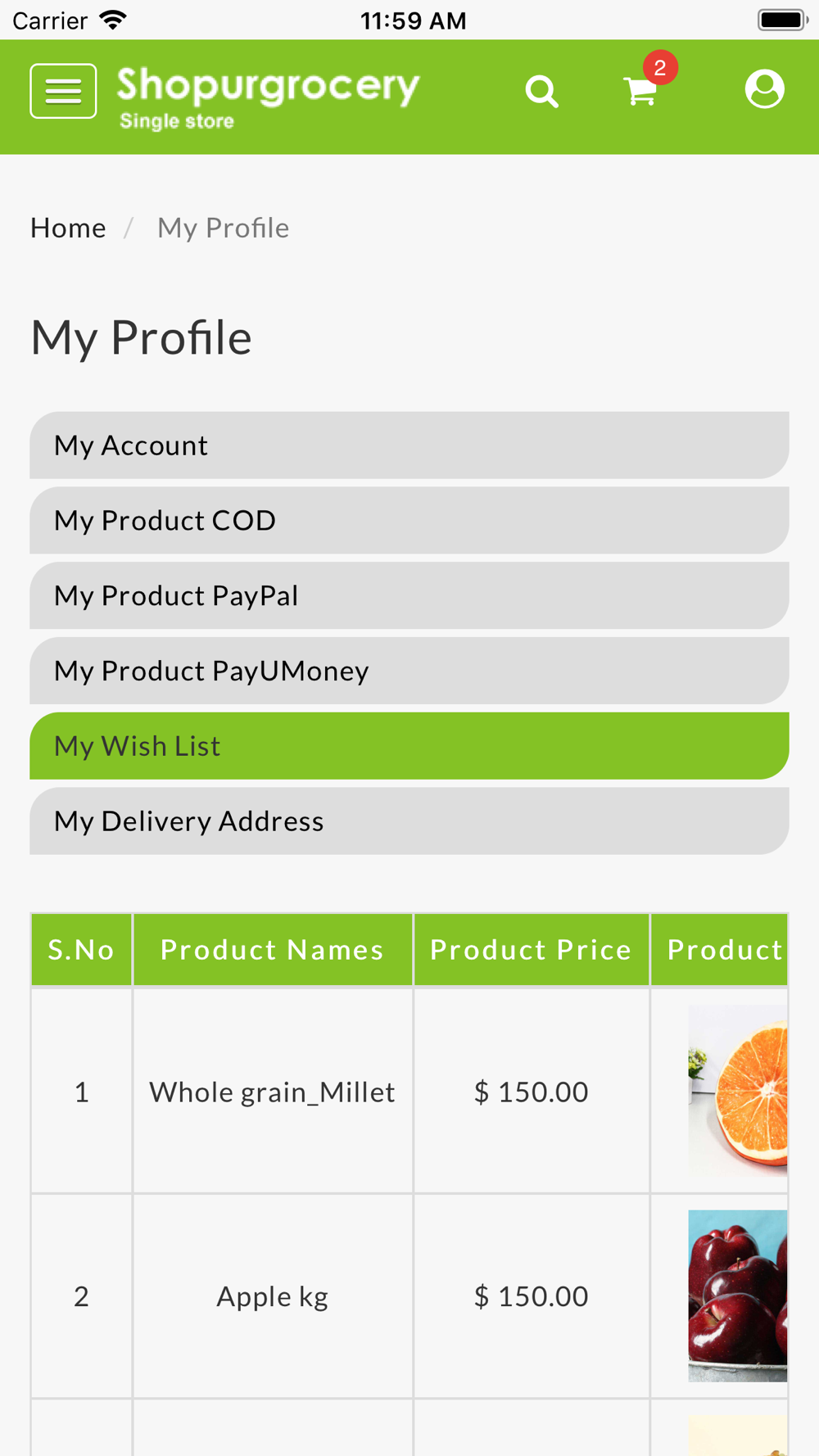Click the orange product image

(x=738, y=1091)
